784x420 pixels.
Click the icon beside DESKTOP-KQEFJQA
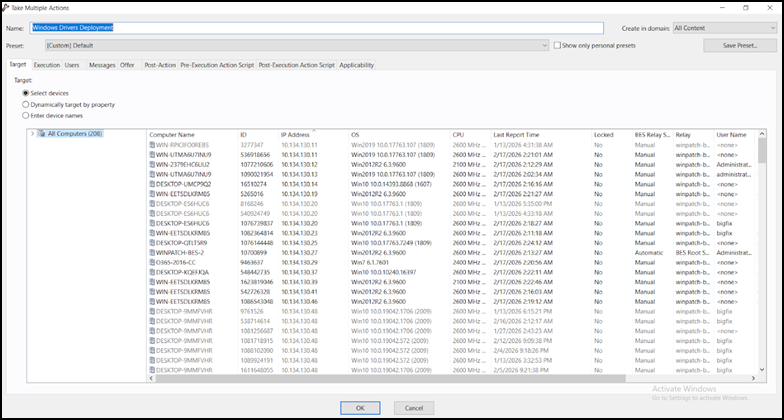click(x=152, y=272)
